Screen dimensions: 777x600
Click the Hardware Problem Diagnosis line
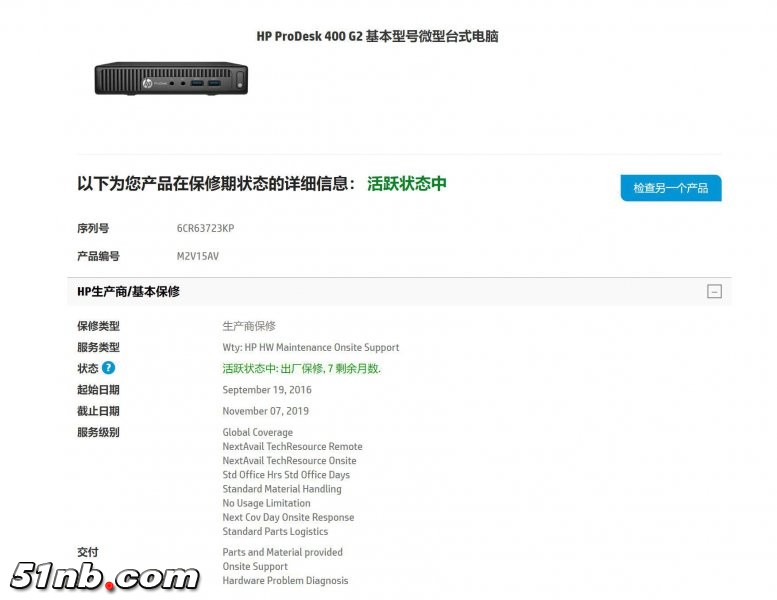[285, 580]
